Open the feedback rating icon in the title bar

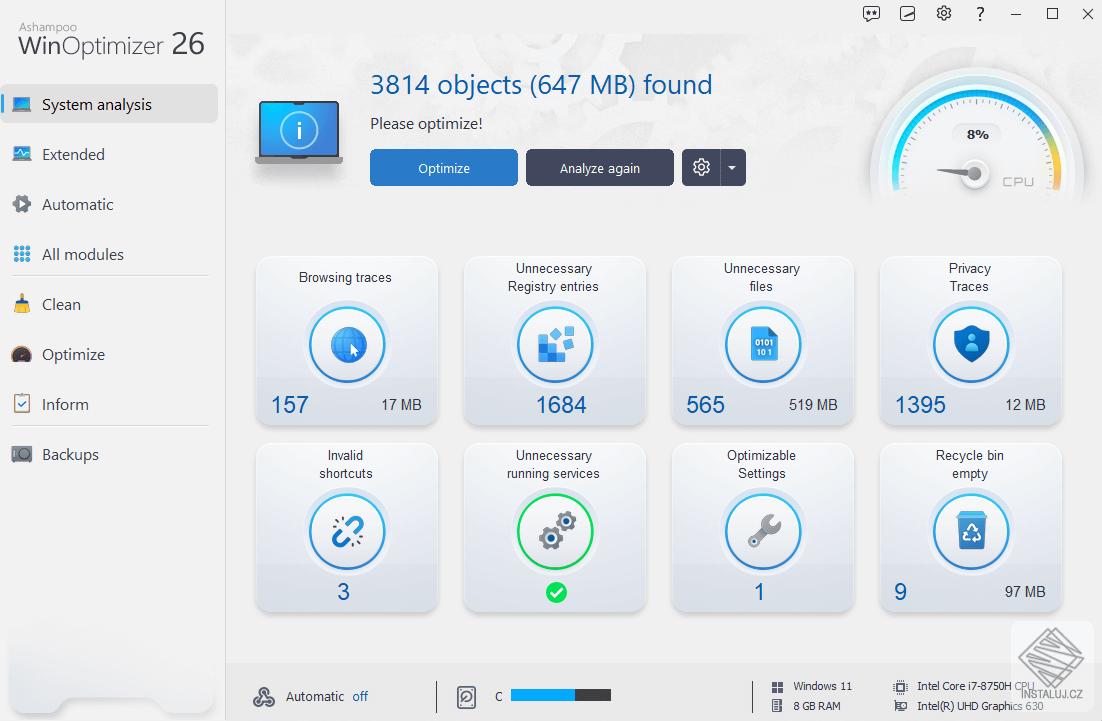click(871, 14)
